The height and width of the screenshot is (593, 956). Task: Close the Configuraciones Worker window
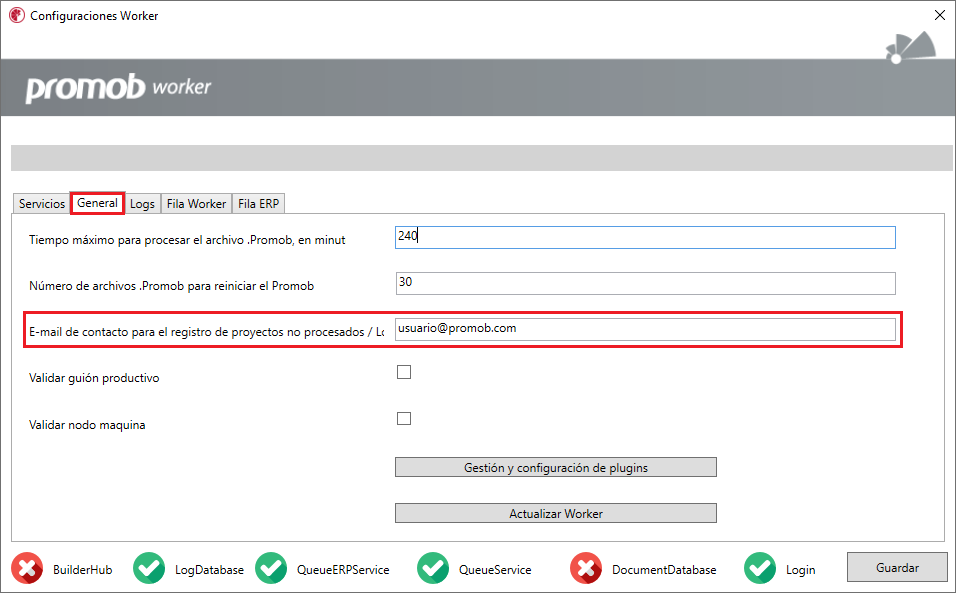coord(940,15)
